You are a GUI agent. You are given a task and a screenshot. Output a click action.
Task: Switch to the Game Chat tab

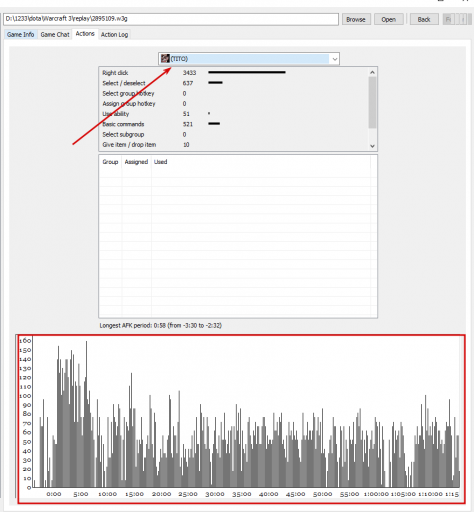(x=55, y=35)
